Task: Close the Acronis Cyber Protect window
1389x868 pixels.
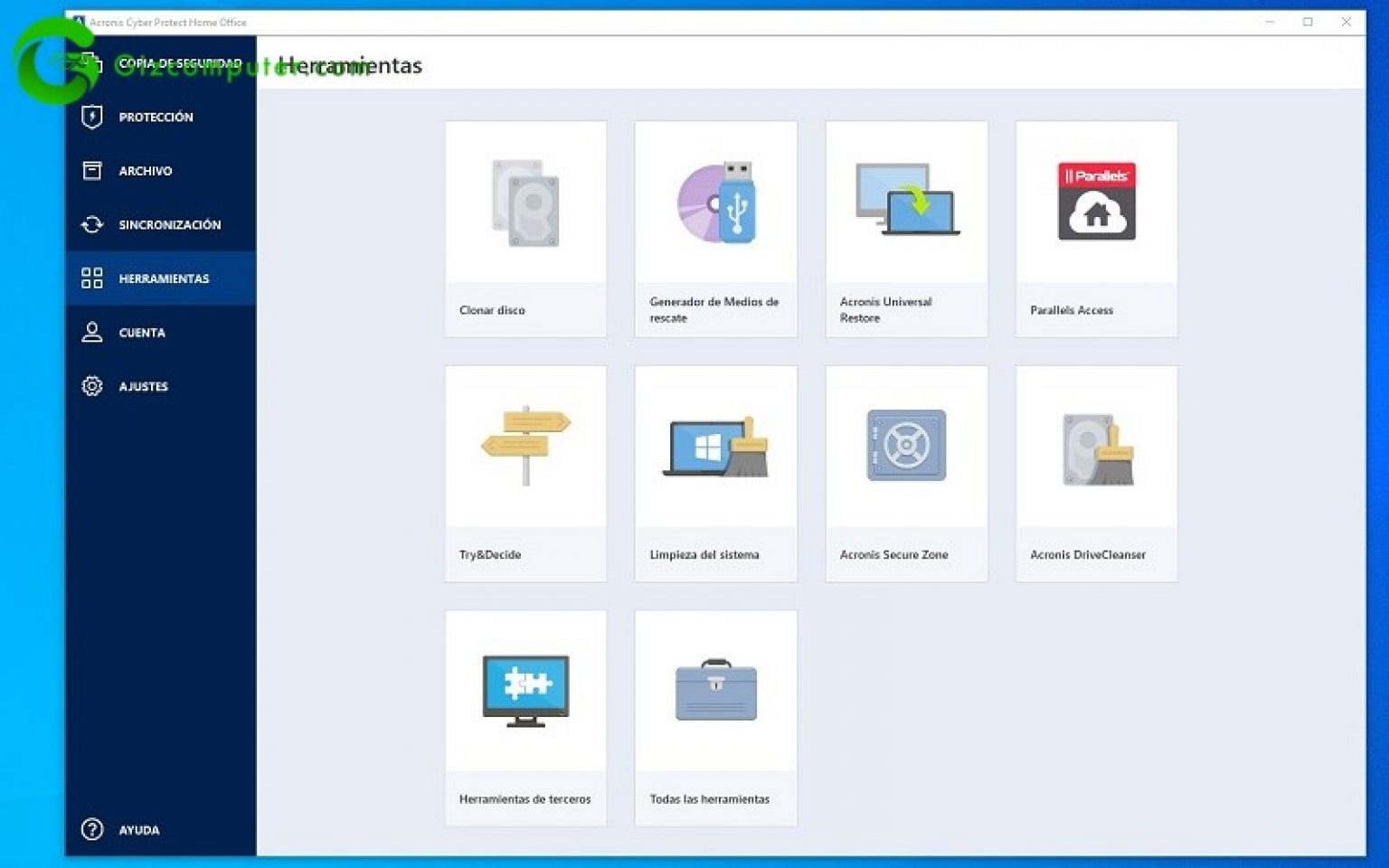Action: (1346, 22)
